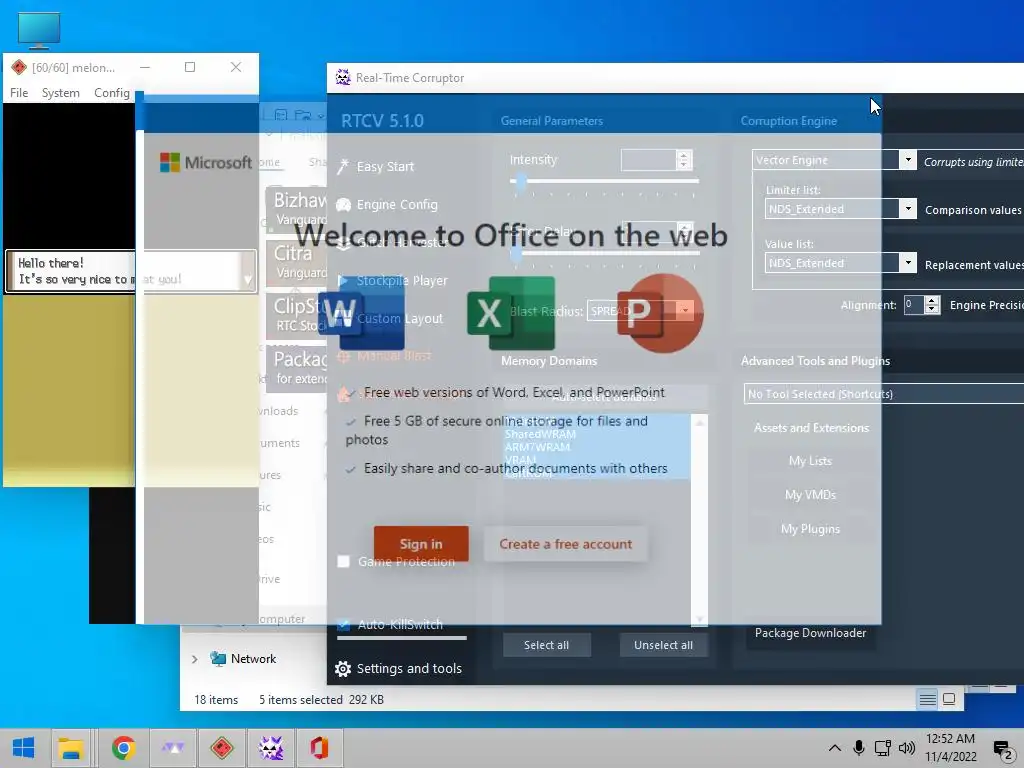The height and width of the screenshot is (768, 1024).
Task: Click the Real-Time Corruptor title bar icon
Action: (x=343, y=77)
